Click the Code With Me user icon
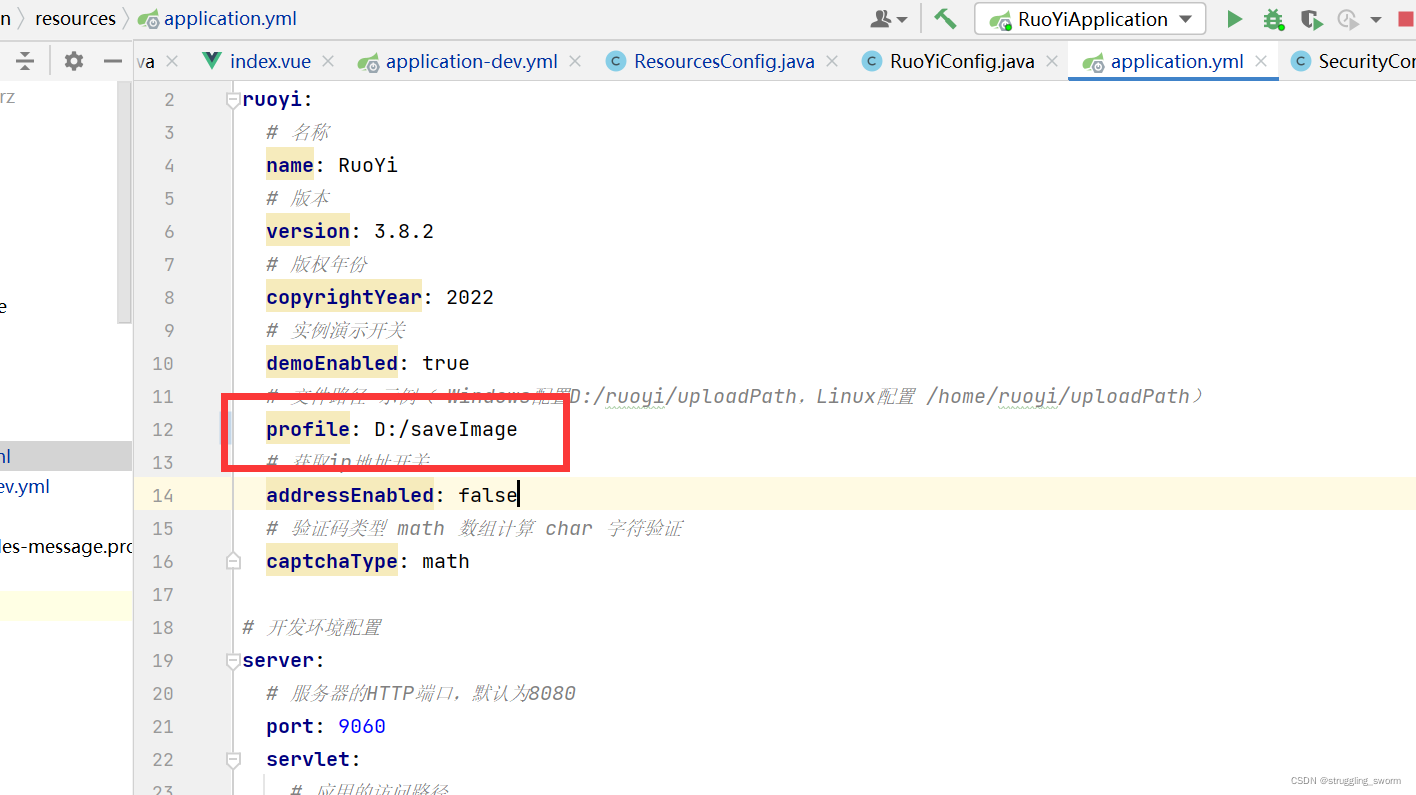1416x795 pixels. 881,19
